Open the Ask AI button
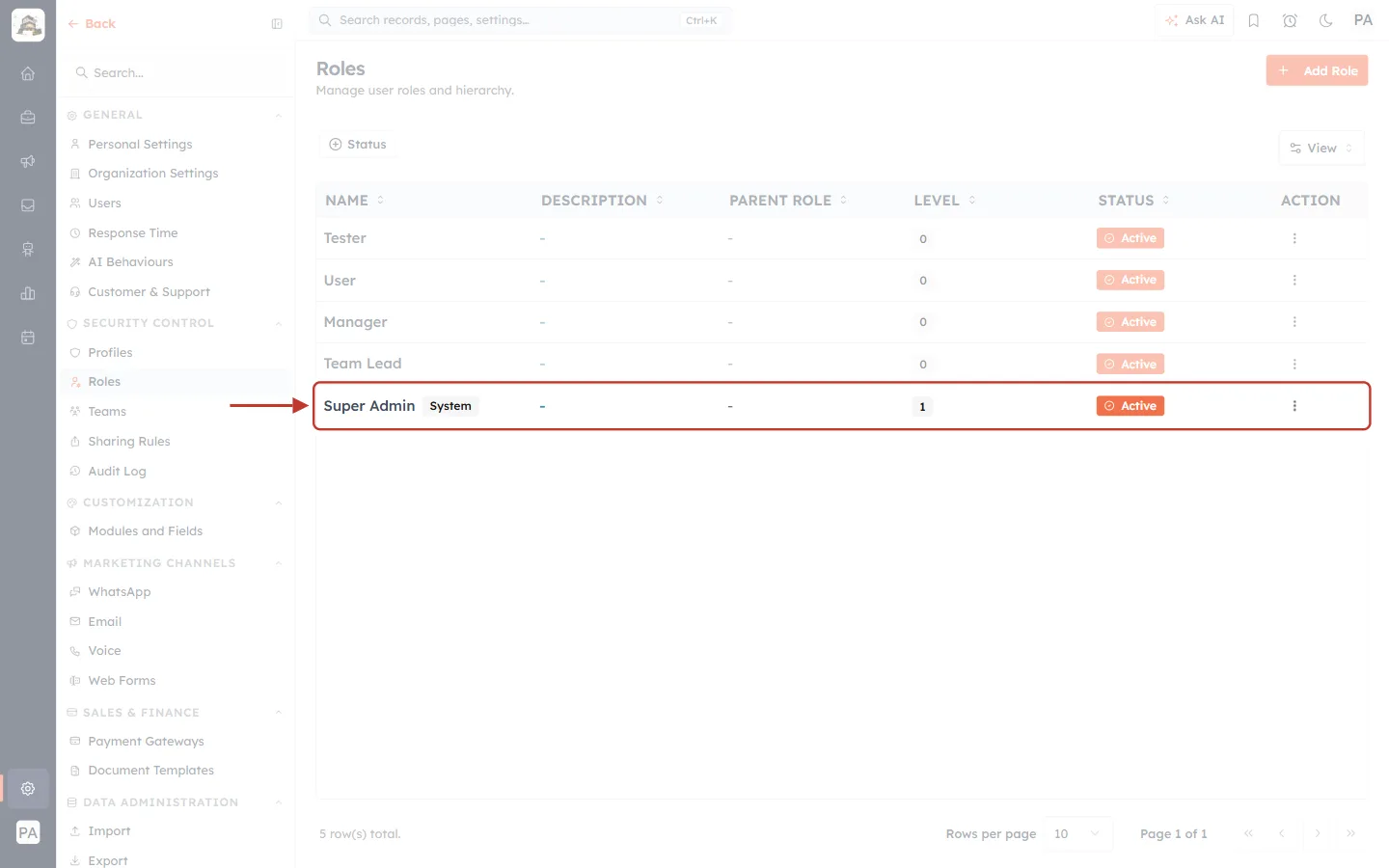 click(x=1194, y=20)
